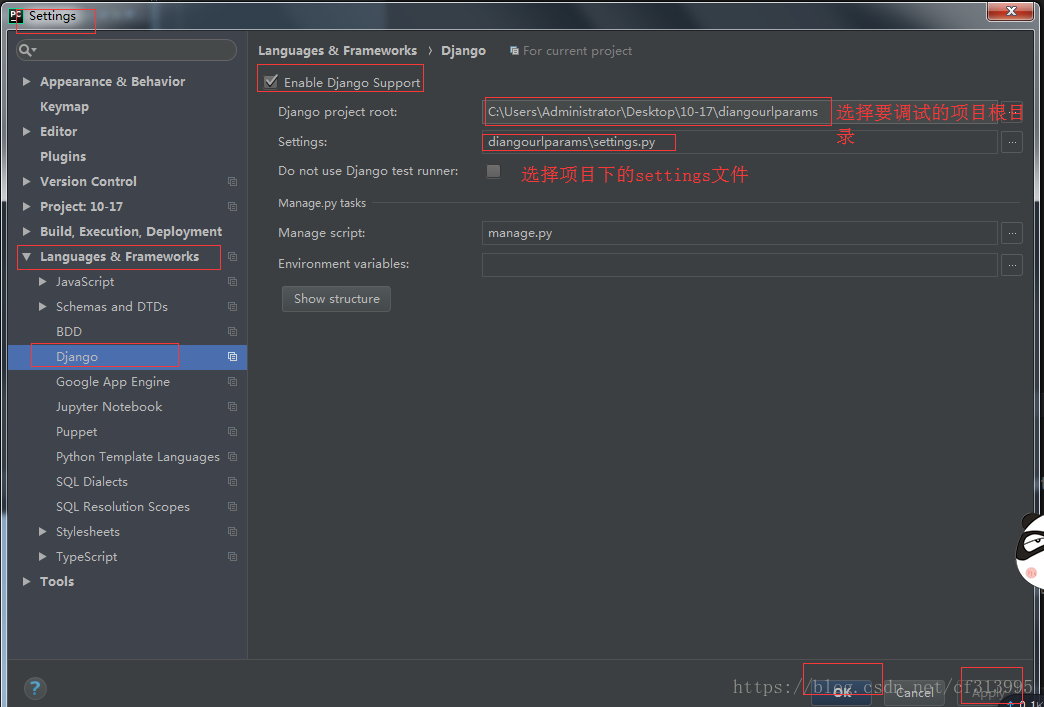Screen dimensions: 1044x707
Task: Click the search magnifier icon in settings
Action: coord(27,51)
